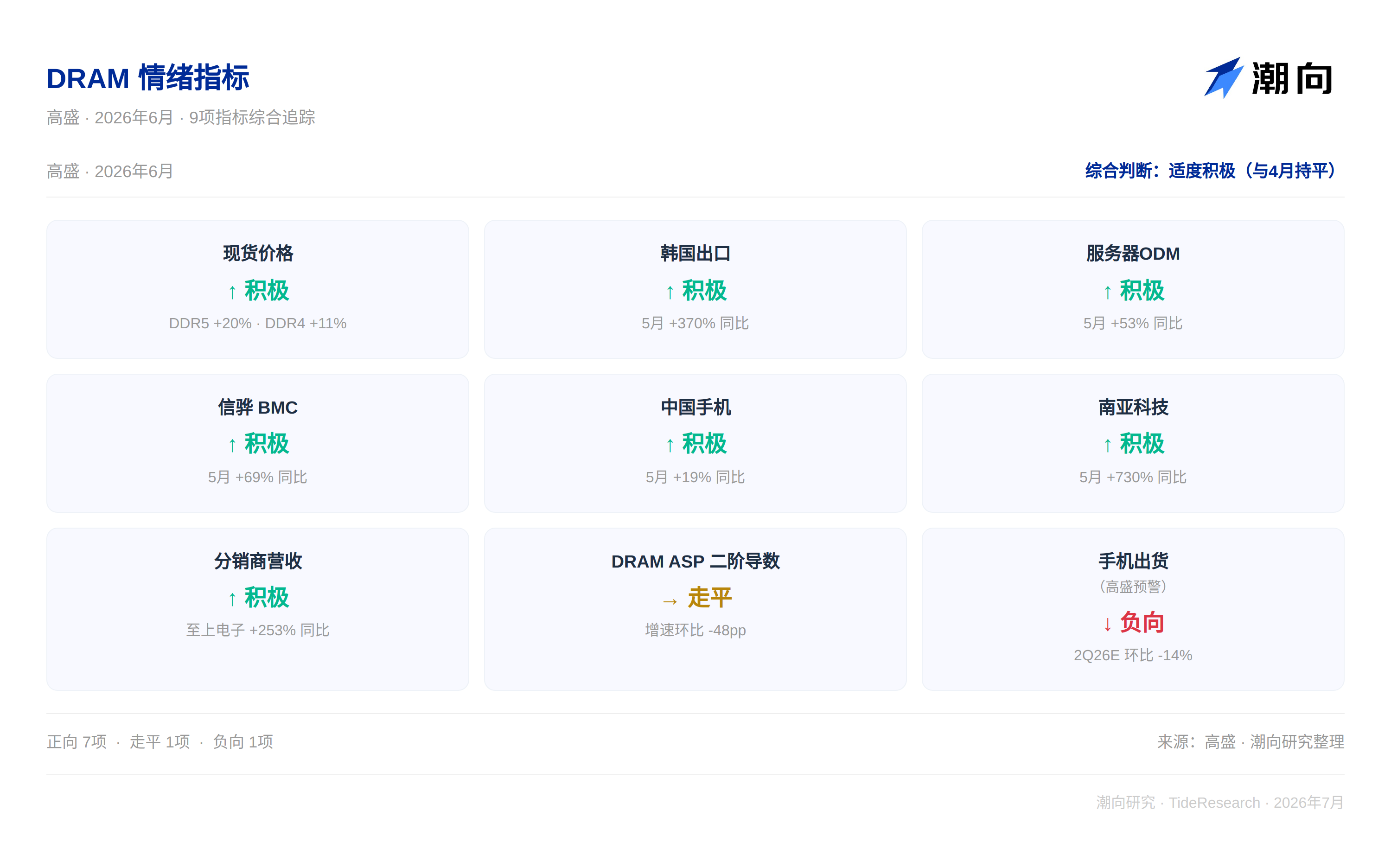Viewport: 1391px width, 868px height.
Task: Click the 5月 +730% 同比 value under 南亚科技
Action: pyautogui.click(x=1133, y=477)
